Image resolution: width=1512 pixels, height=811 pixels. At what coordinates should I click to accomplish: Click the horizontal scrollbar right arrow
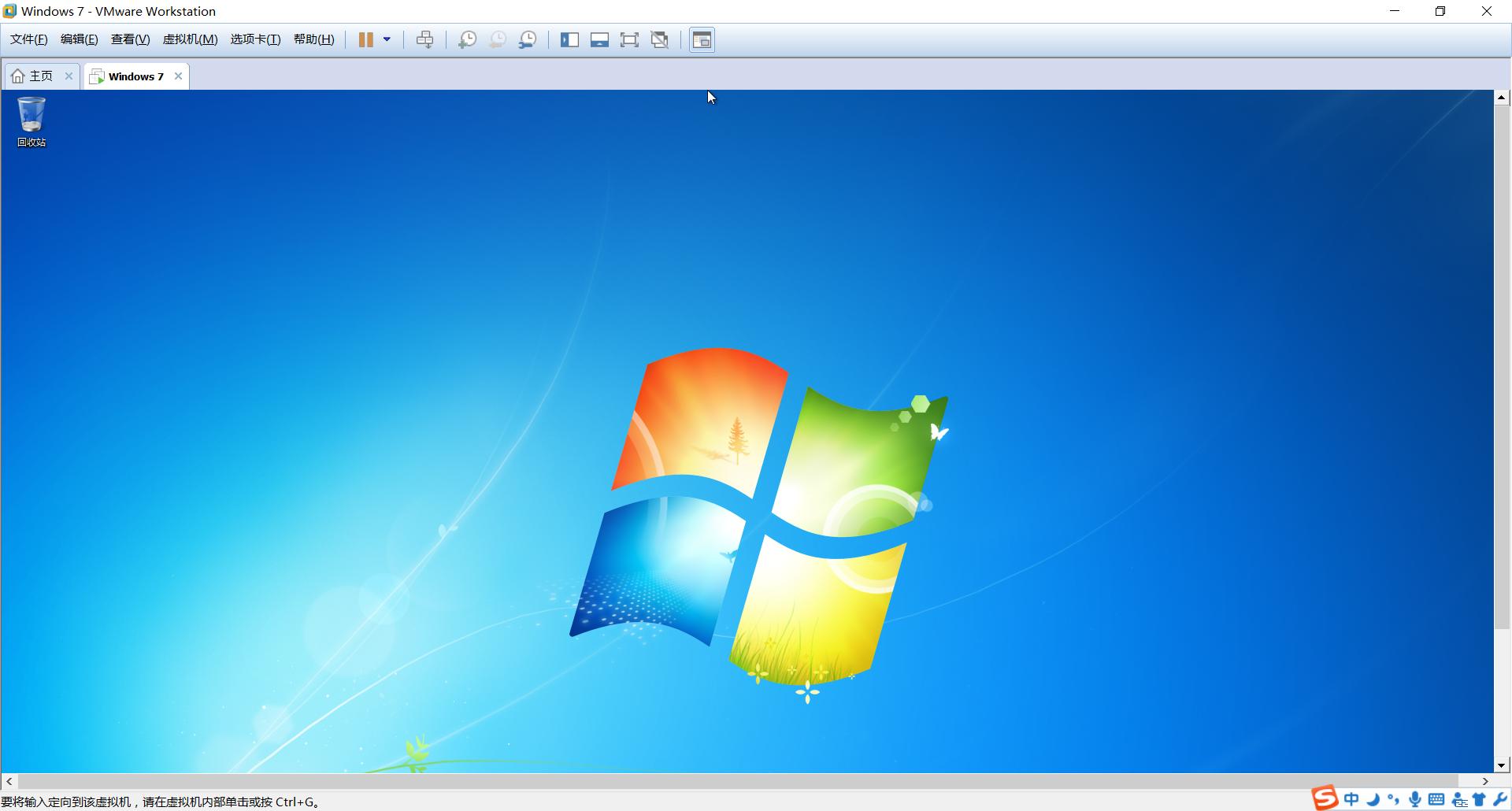[x=1485, y=782]
